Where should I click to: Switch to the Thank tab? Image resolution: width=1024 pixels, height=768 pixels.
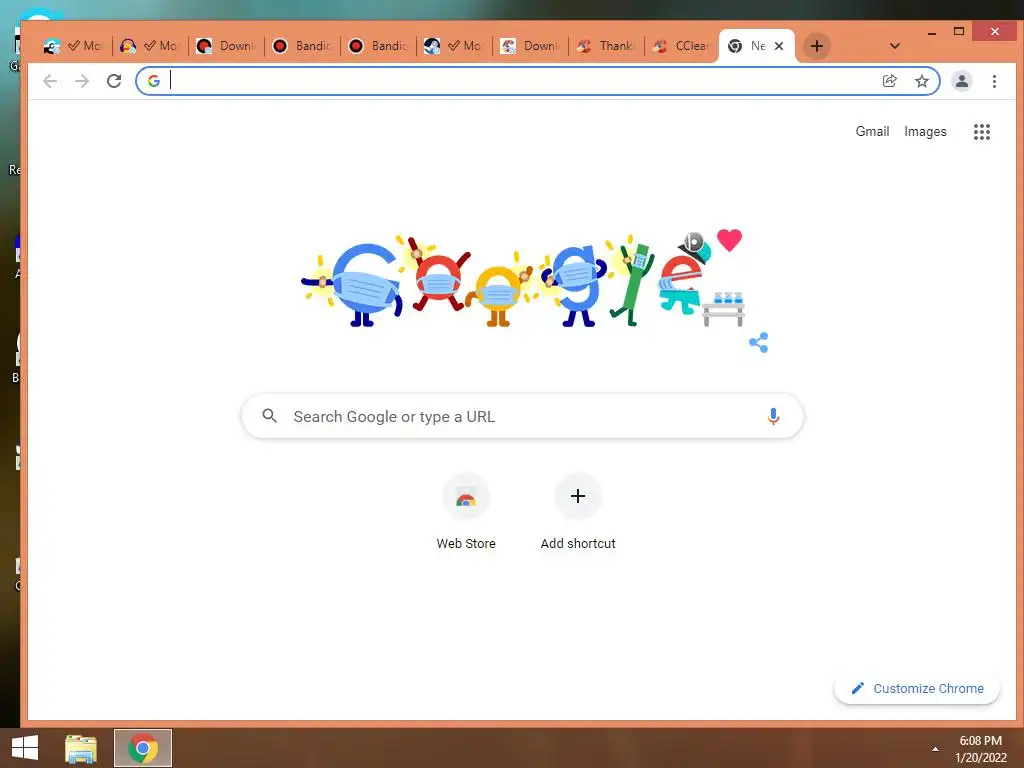[x=606, y=46]
